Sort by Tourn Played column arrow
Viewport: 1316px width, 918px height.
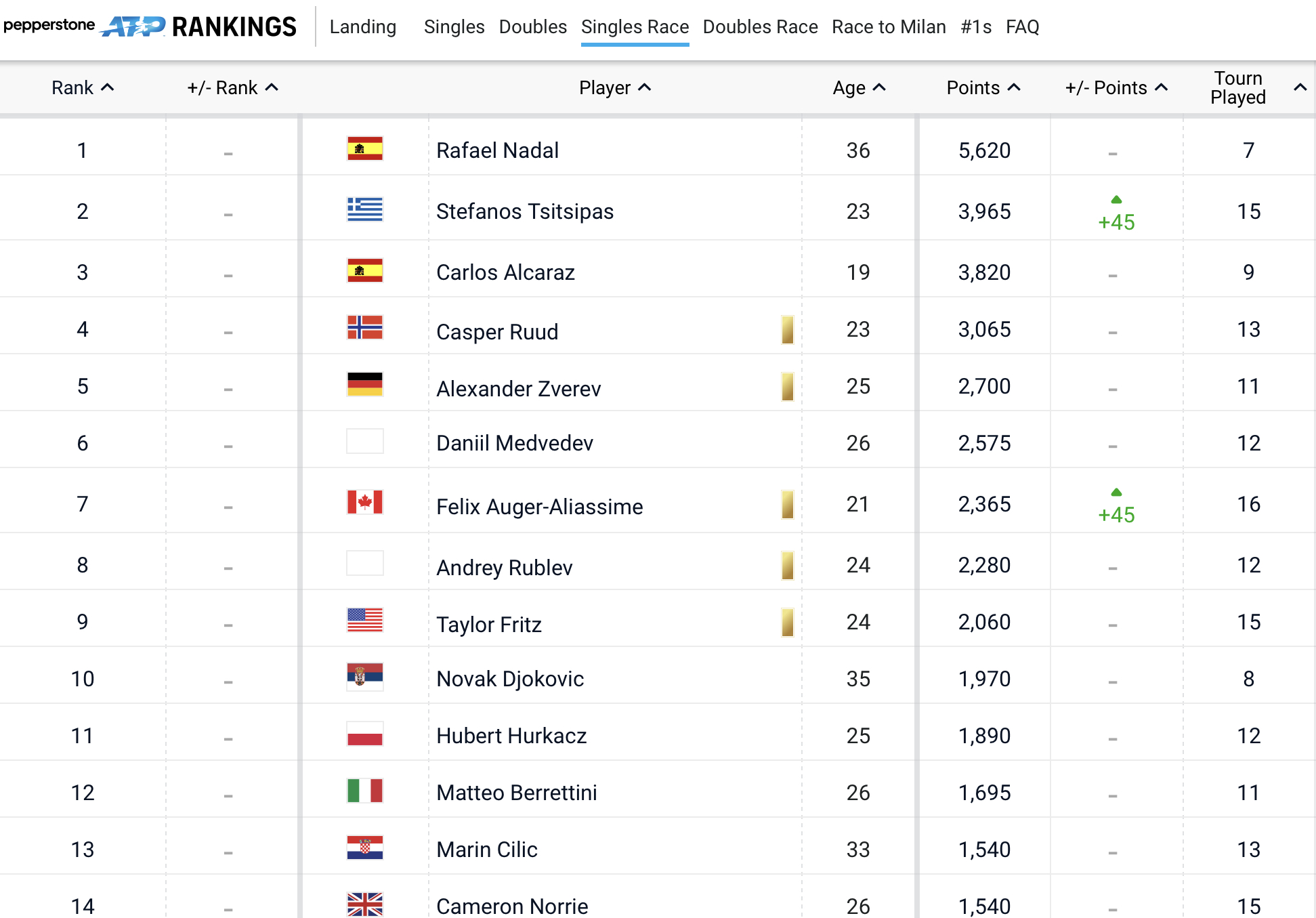[1300, 87]
